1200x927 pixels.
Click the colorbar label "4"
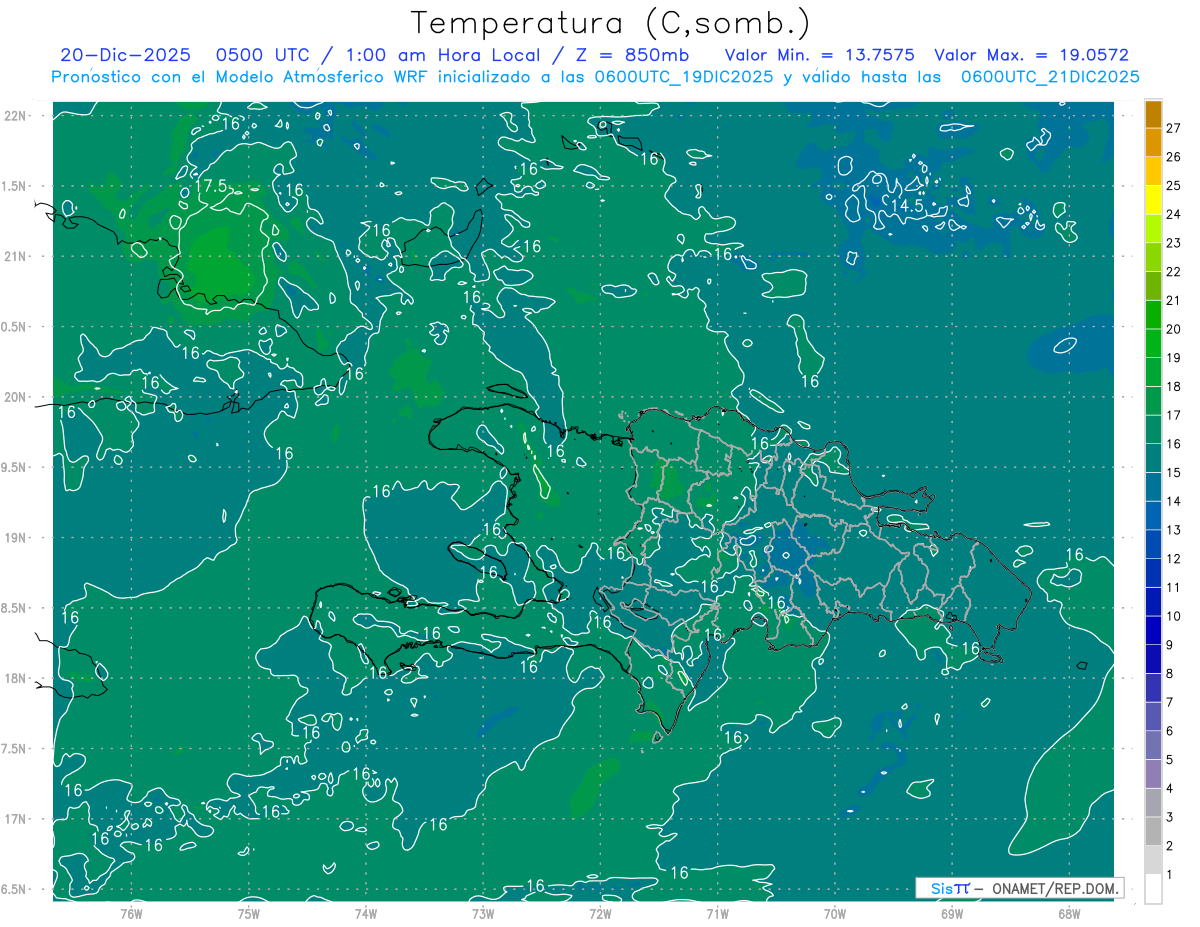tap(1170, 789)
